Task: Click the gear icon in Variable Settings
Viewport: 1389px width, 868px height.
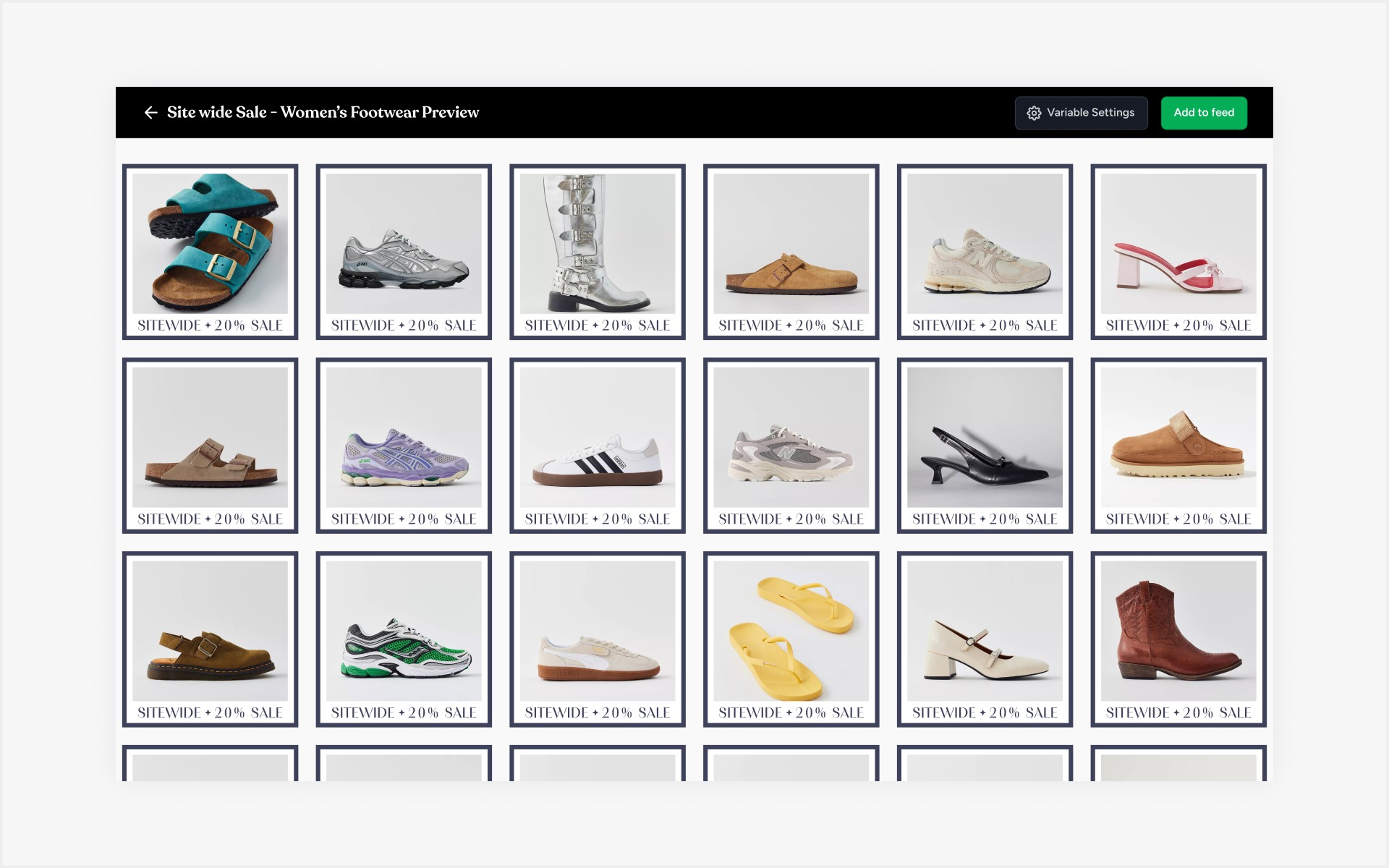Action: [1034, 114]
